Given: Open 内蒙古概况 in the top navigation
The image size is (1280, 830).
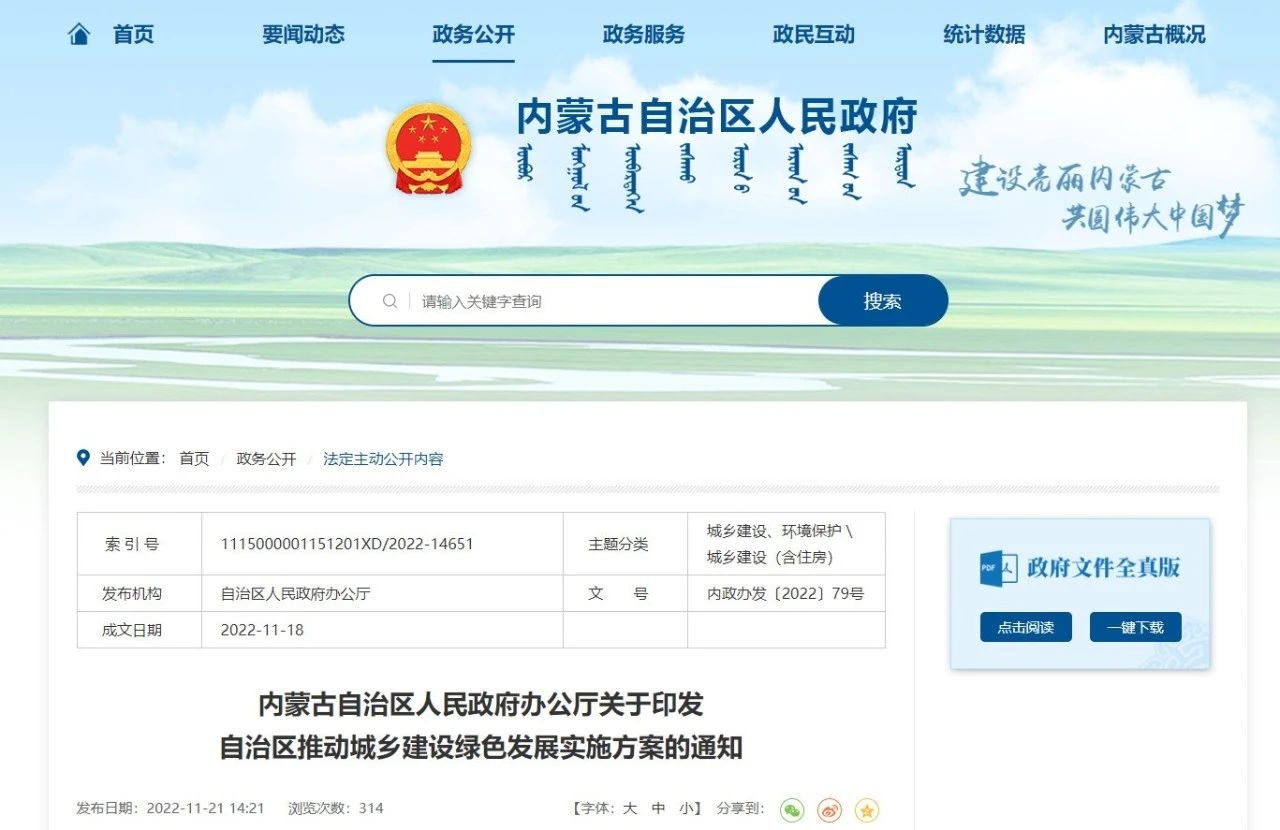Looking at the screenshot, I should coord(1154,35).
